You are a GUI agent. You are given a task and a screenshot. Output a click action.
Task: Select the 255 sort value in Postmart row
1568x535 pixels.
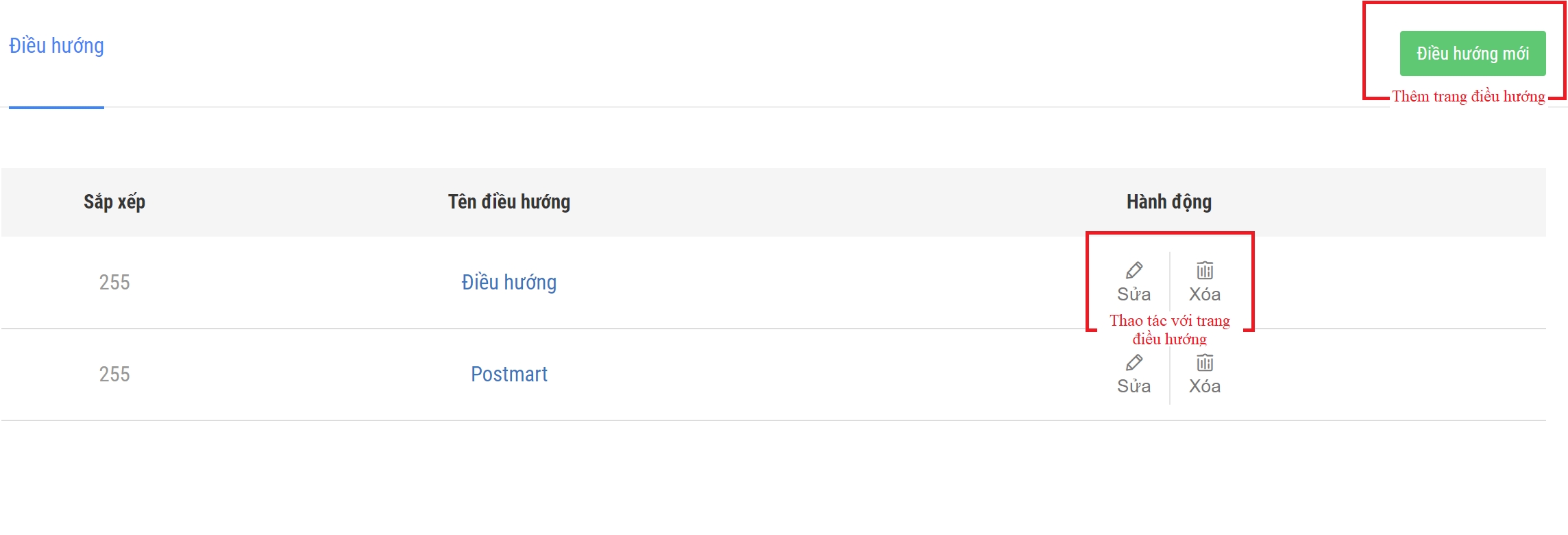(x=114, y=374)
